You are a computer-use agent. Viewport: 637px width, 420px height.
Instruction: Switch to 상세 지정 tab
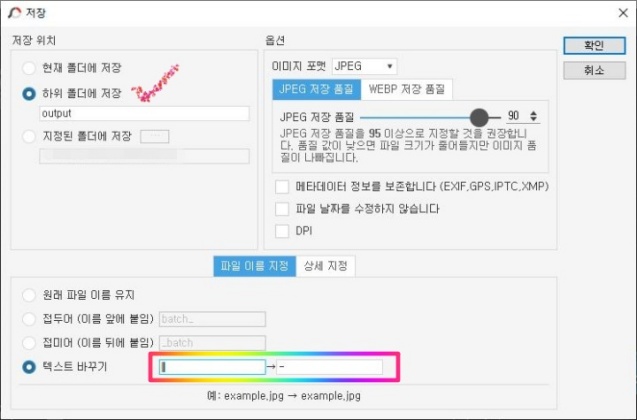(325, 266)
